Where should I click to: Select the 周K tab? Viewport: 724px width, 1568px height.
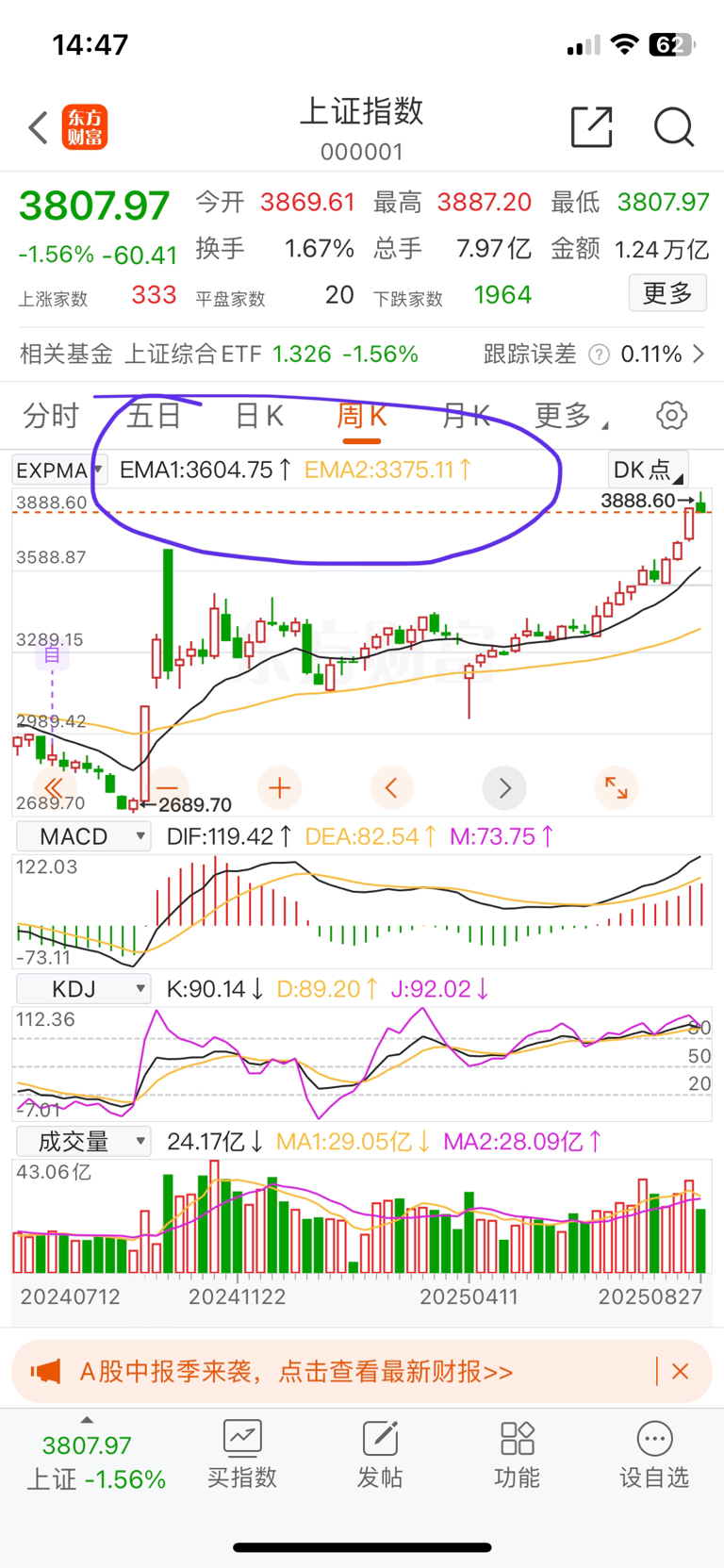(x=362, y=415)
